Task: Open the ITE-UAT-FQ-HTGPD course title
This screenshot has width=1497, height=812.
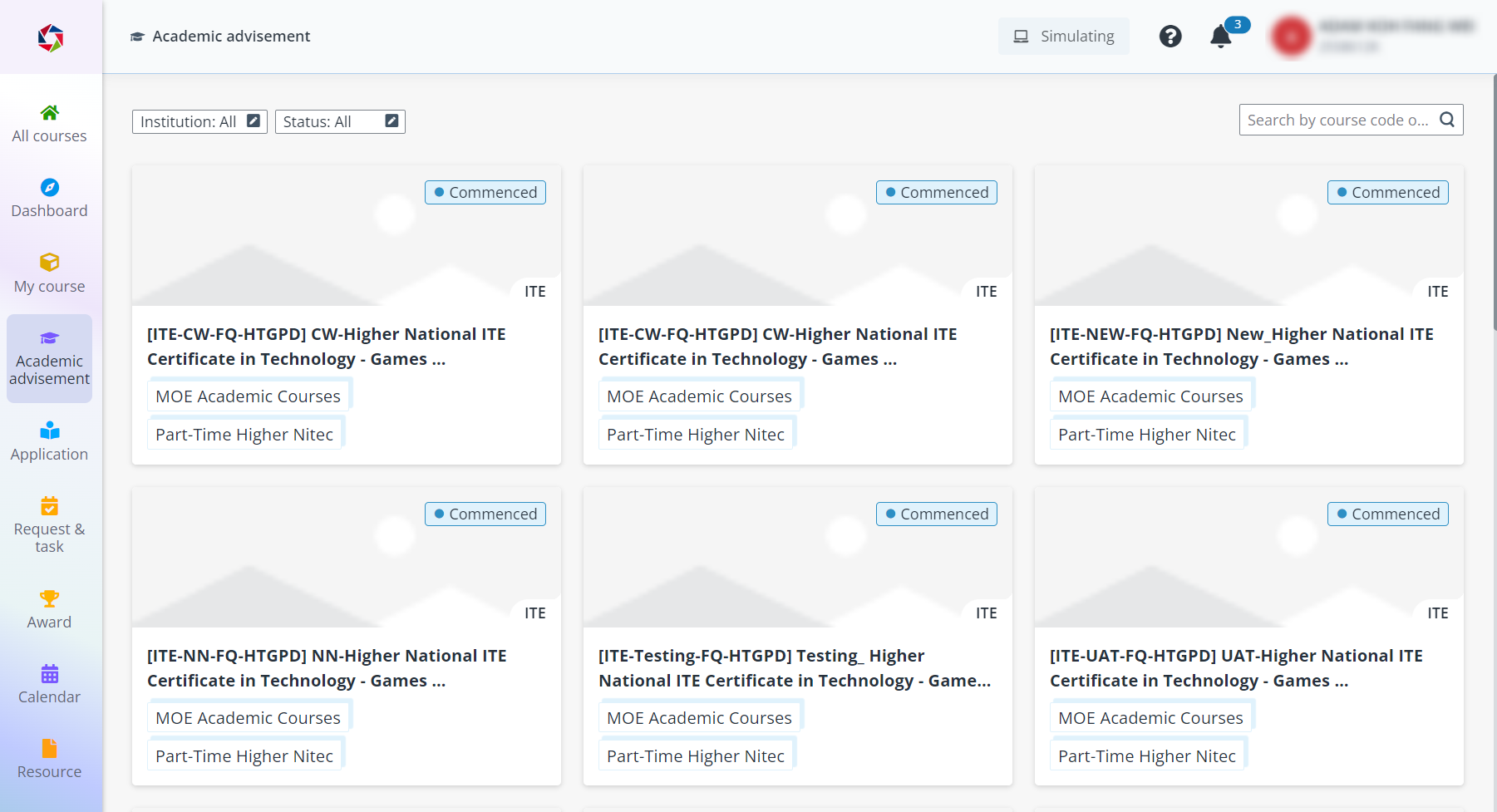Action: pyautogui.click(x=1236, y=667)
